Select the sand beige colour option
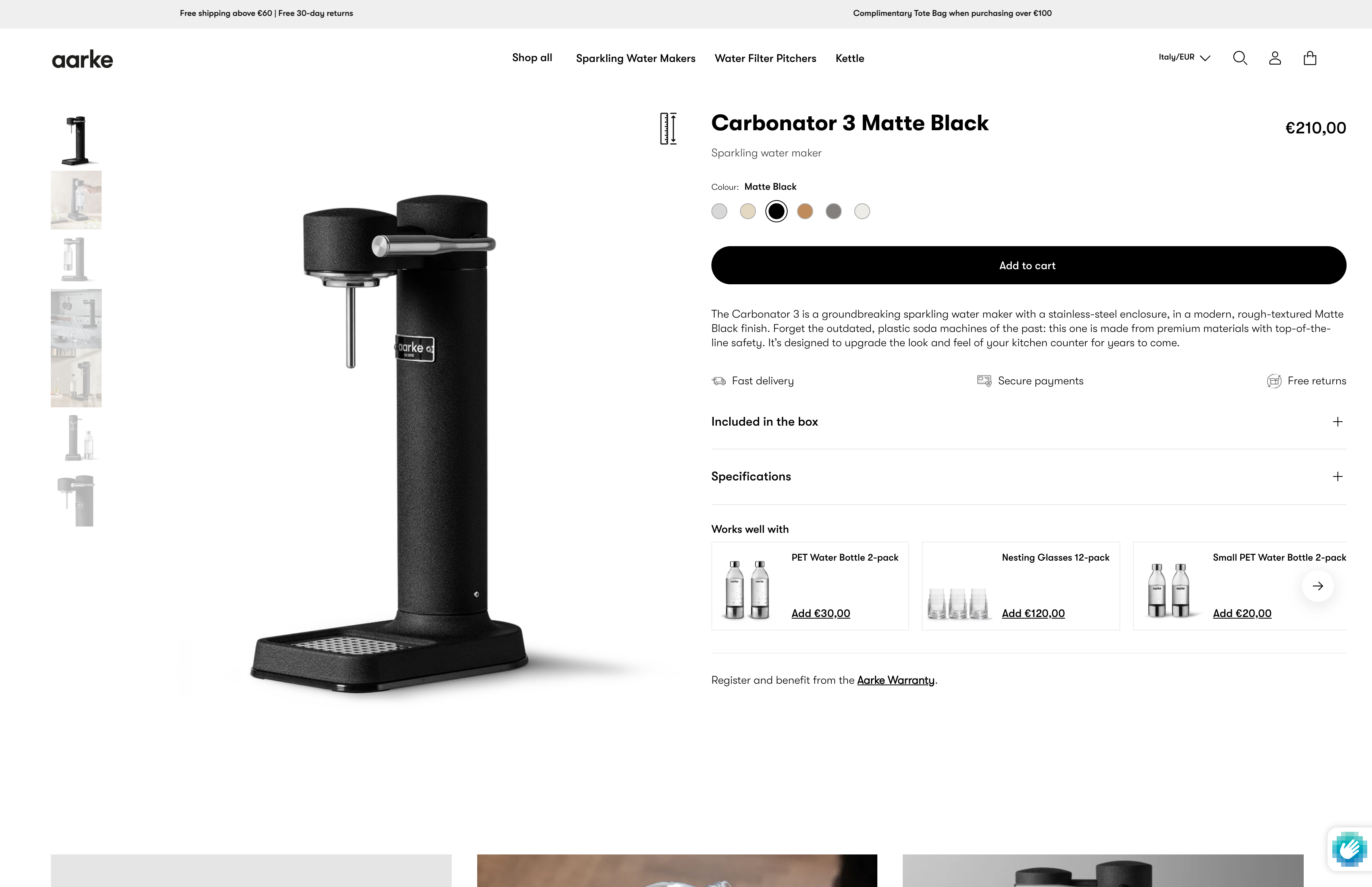This screenshot has height=887, width=1372. tap(747, 211)
